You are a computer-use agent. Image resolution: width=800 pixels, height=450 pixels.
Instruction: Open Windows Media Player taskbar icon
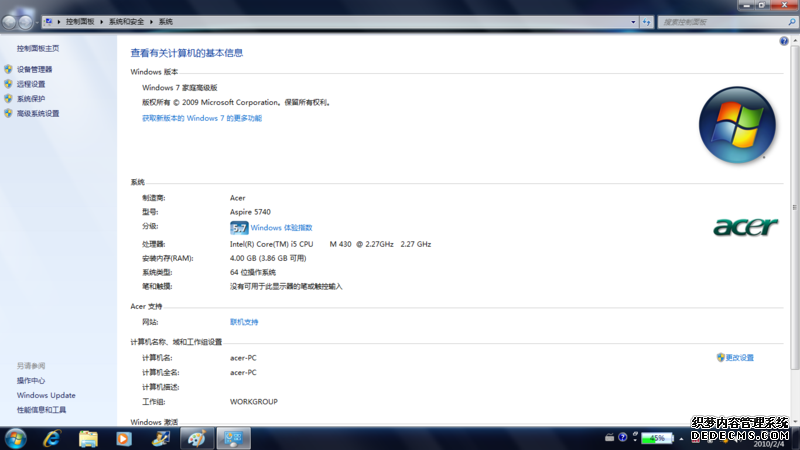(x=123, y=438)
